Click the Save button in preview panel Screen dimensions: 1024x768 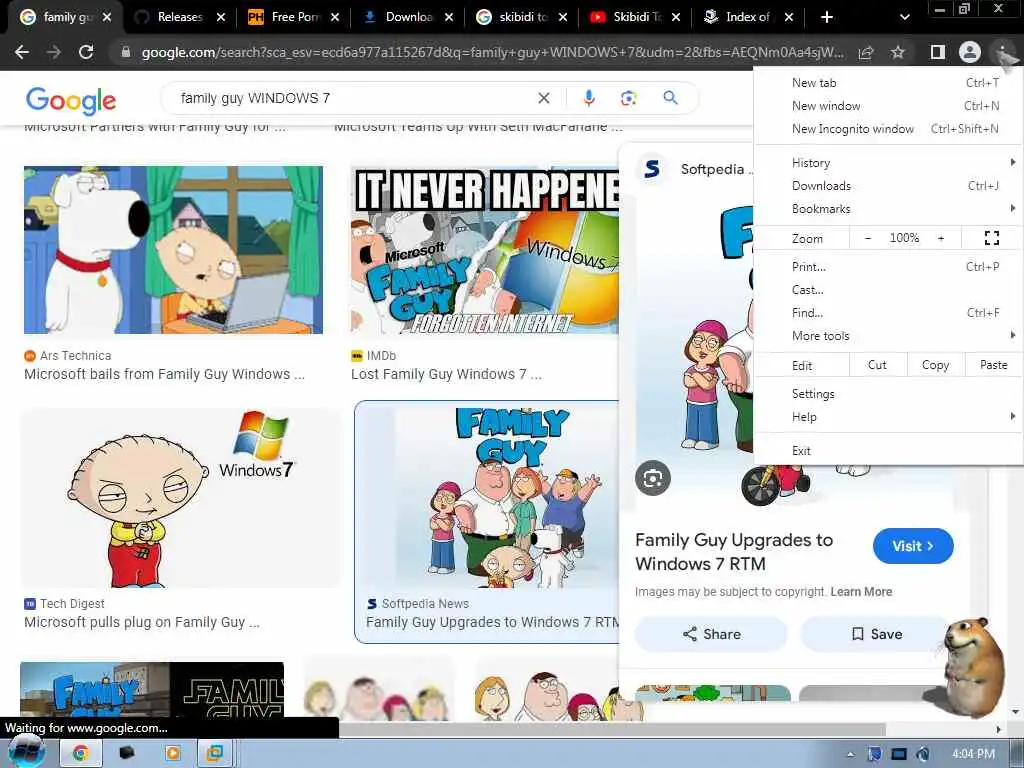(876, 634)
